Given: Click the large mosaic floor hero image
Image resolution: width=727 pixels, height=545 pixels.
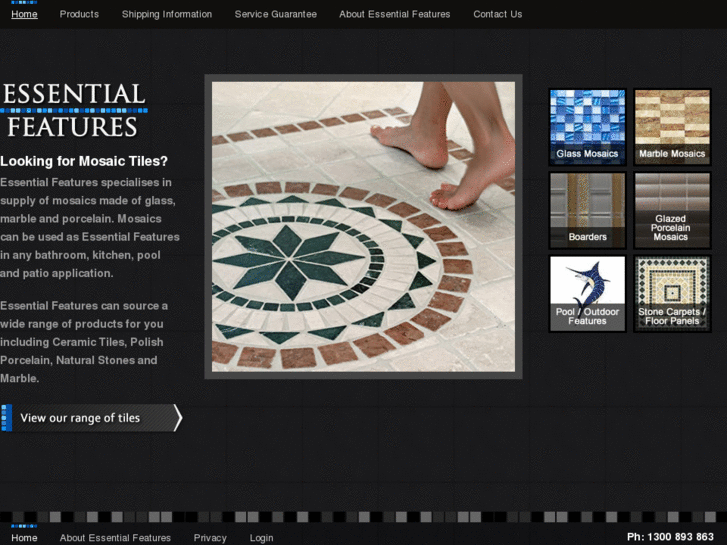Looking at the screenshot, I should [x=363, y=226].
